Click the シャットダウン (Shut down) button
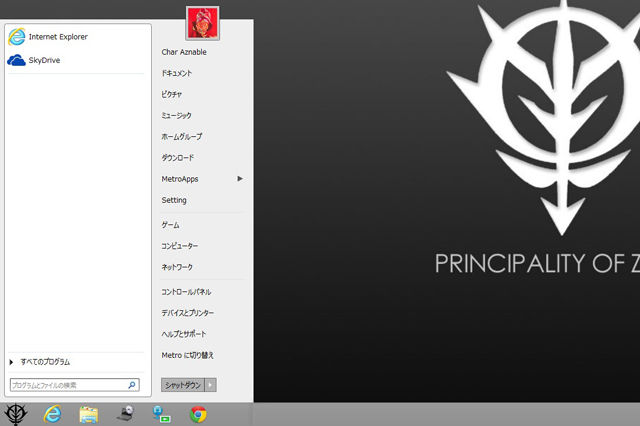Viewport: 640px width, 426px height. point(183,385)
